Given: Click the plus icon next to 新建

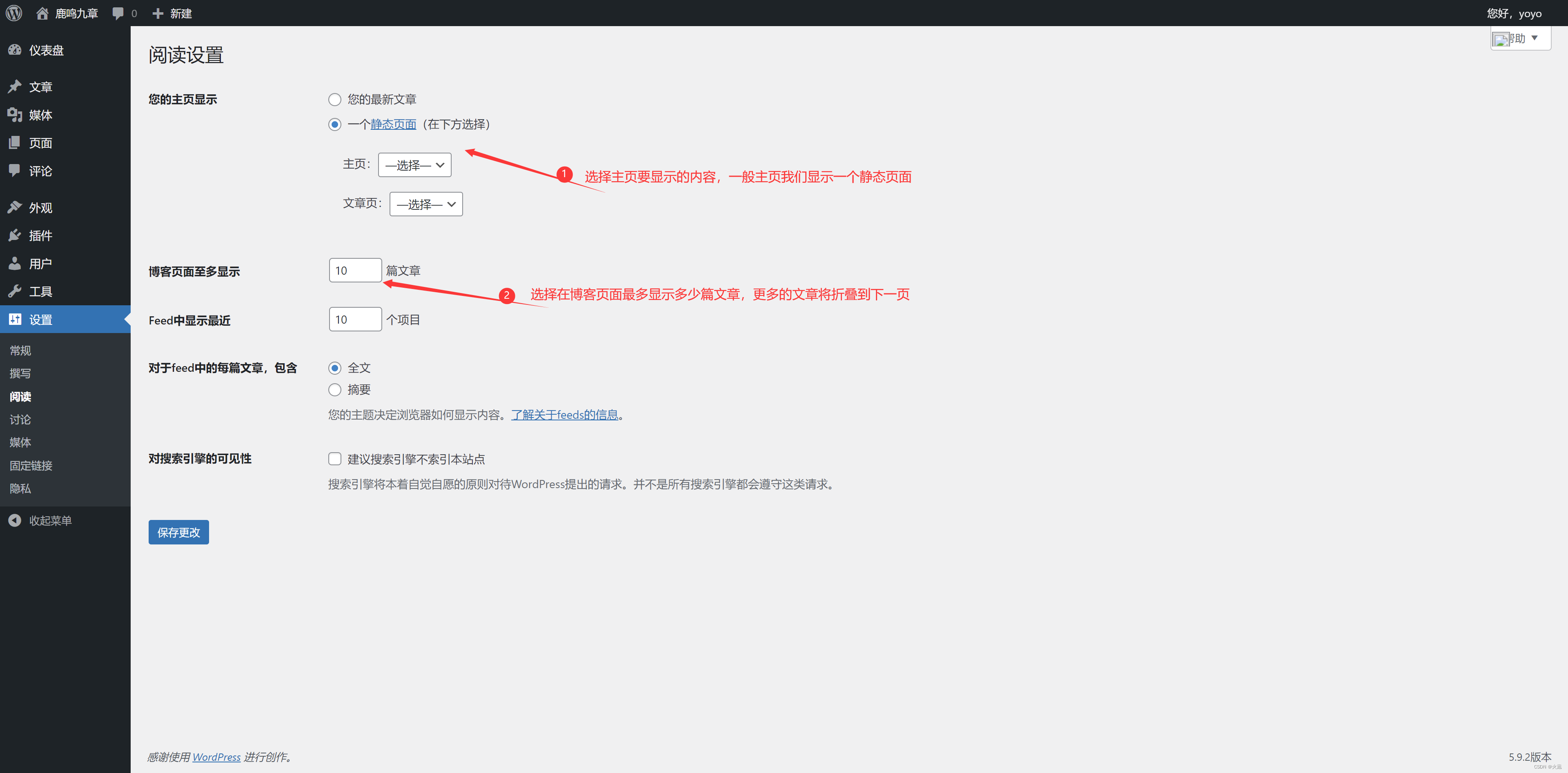Looking at the screenshot, I should pos(158,13).
